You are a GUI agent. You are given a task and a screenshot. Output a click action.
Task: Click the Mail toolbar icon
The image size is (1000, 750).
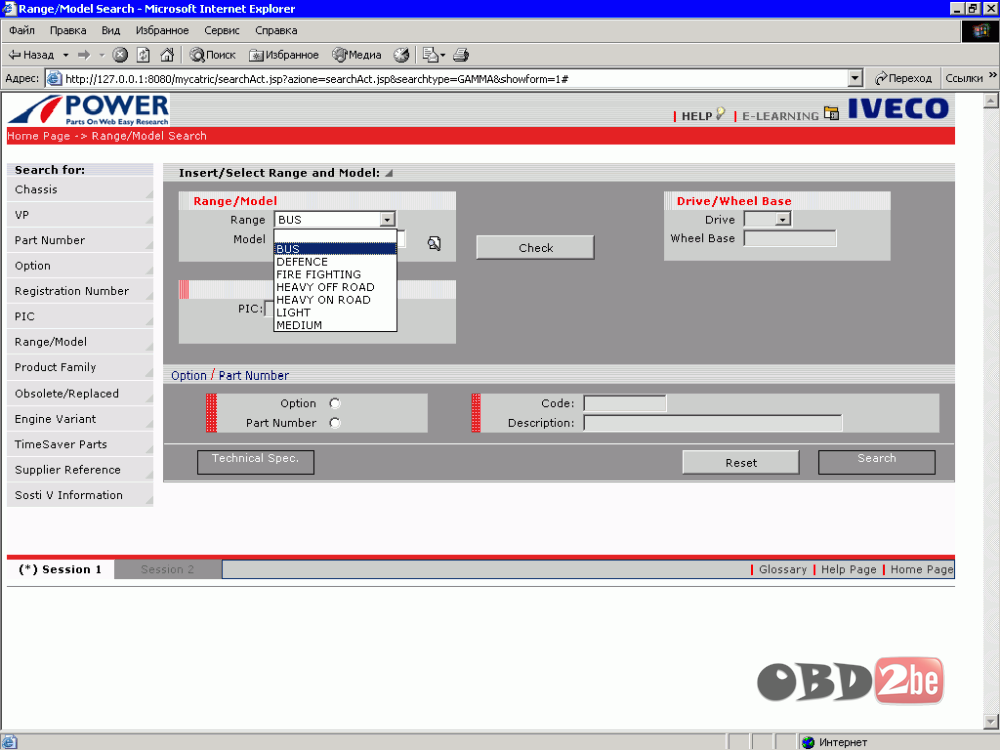tap(430, 55)
